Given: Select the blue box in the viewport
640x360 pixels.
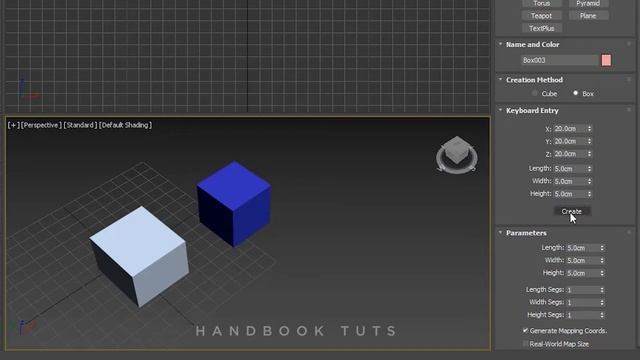Looking at the screenshot, I should [x=234, y=204].
